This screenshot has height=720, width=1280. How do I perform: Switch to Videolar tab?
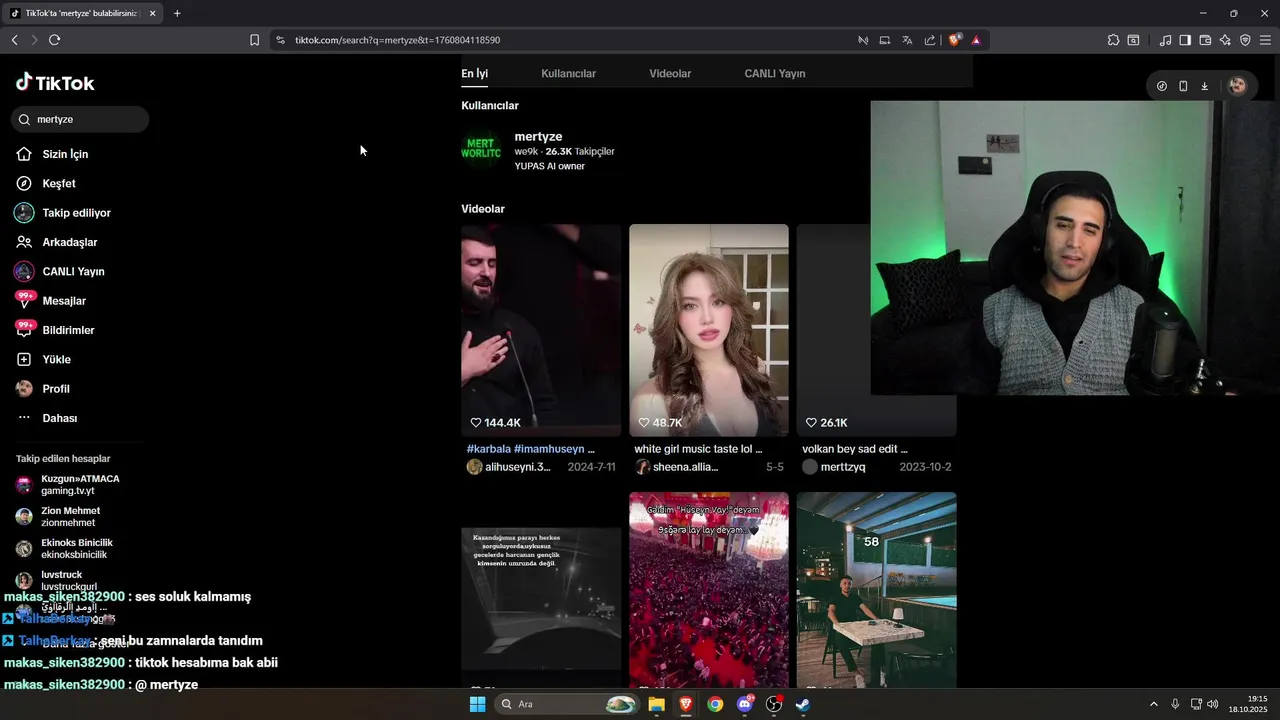coord(670,74)
